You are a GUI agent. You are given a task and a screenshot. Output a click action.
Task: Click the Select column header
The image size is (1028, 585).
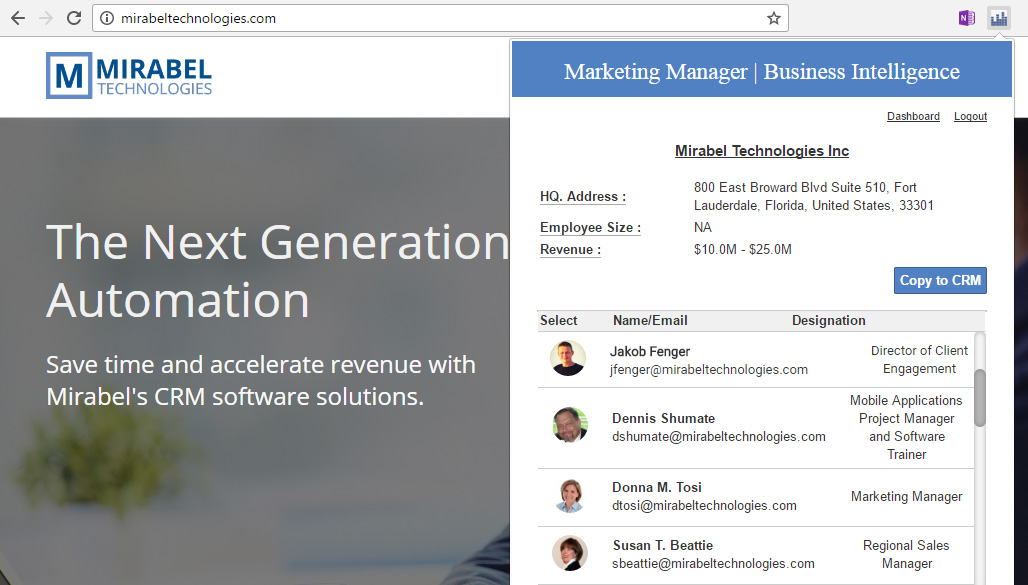point(559,321)
